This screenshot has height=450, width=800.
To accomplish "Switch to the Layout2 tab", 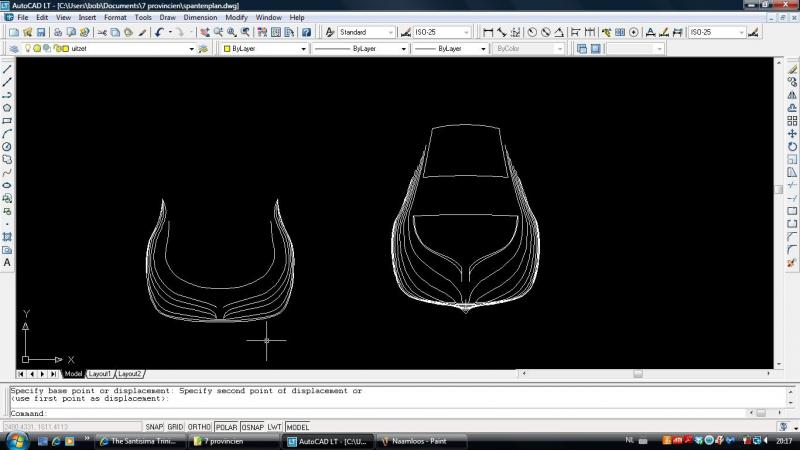I will pos(129,374).
